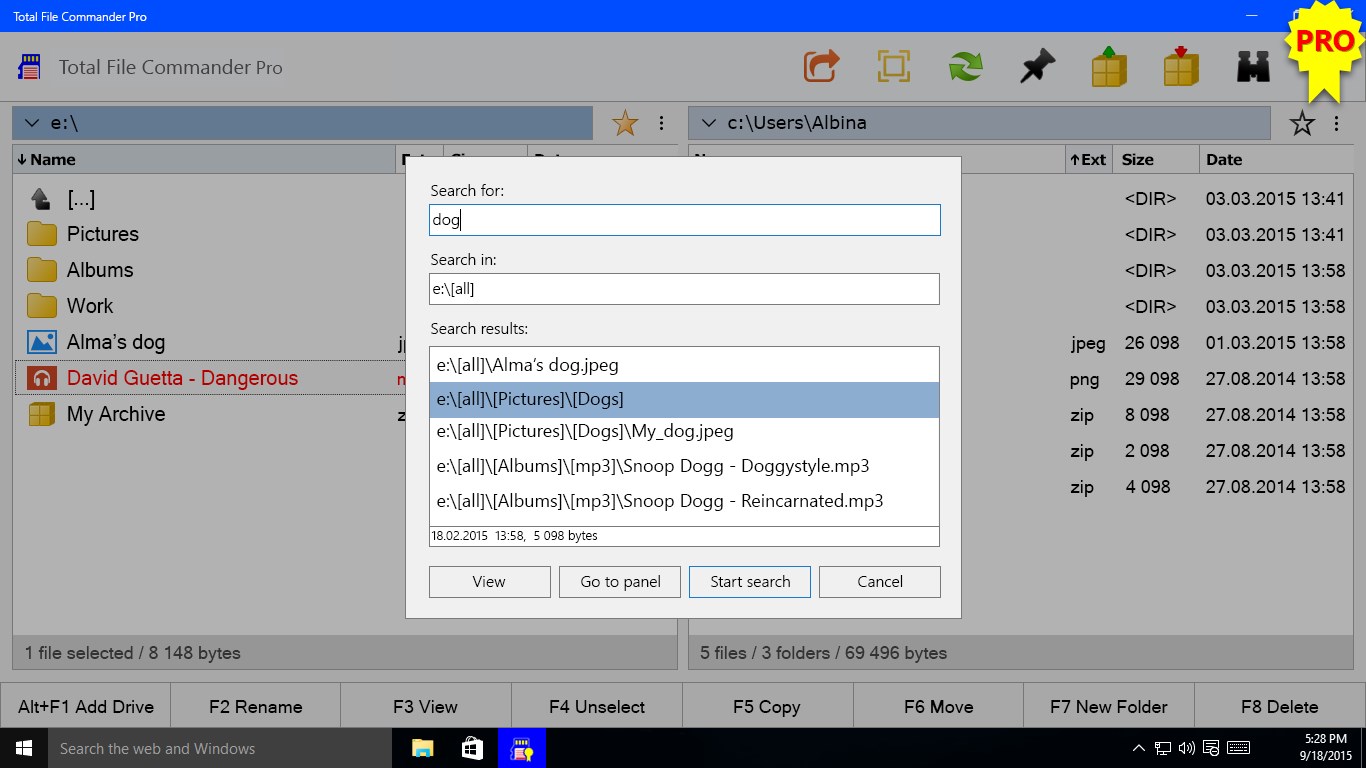
Task: Click the F5 Copy button
Action: [x=767, y=706]
